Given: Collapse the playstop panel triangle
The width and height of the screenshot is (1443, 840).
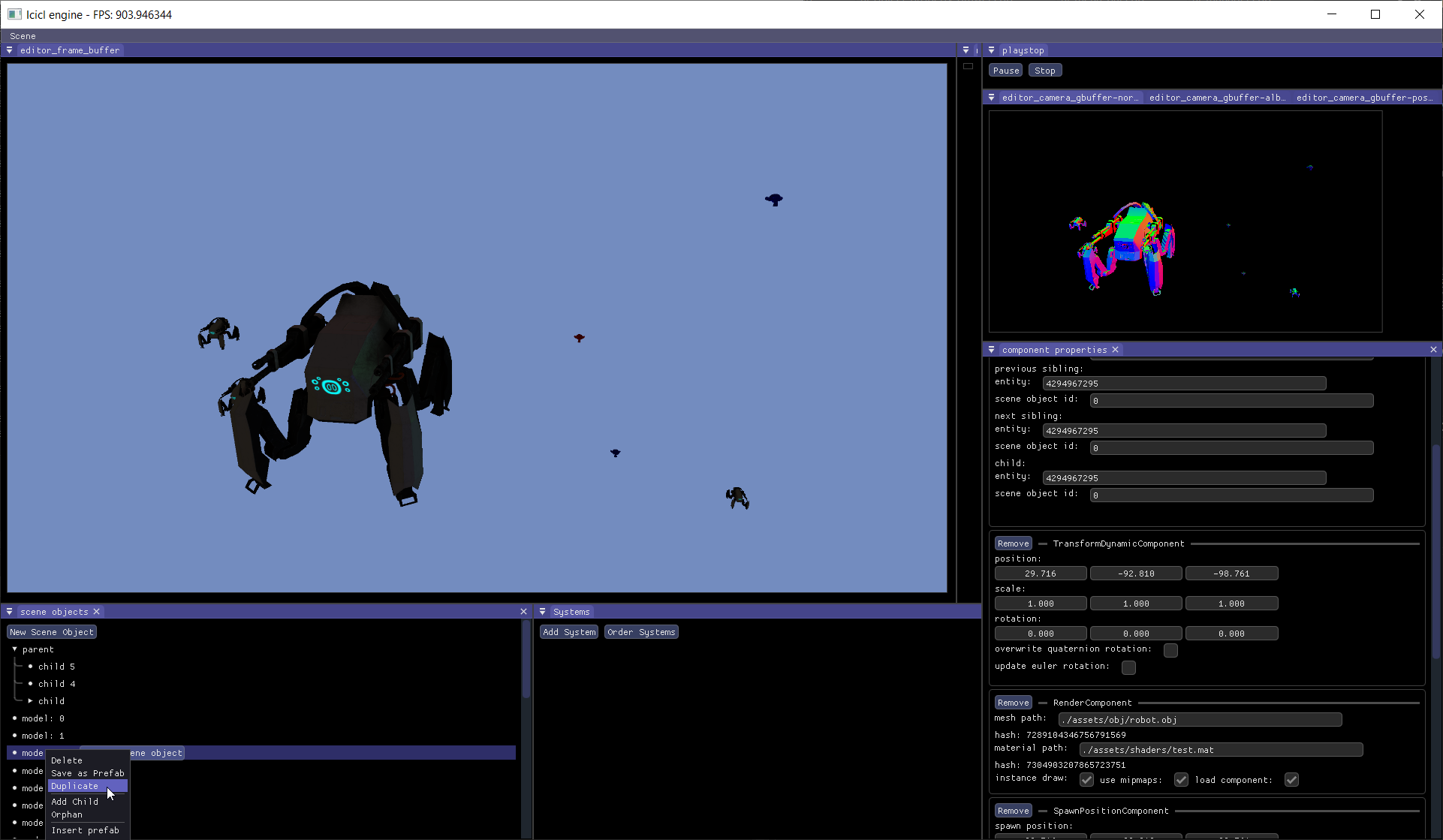Looking at the screenshot, I should pyautogui.click(x=991, y=50).
